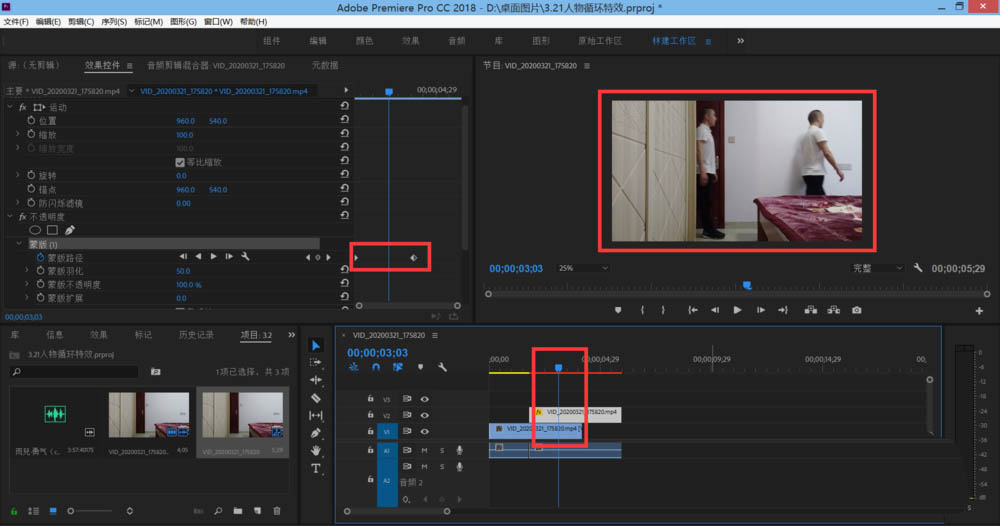Select the Type tool in the tools panel
Screen dimensions: 1000x526
pos(316,468)
